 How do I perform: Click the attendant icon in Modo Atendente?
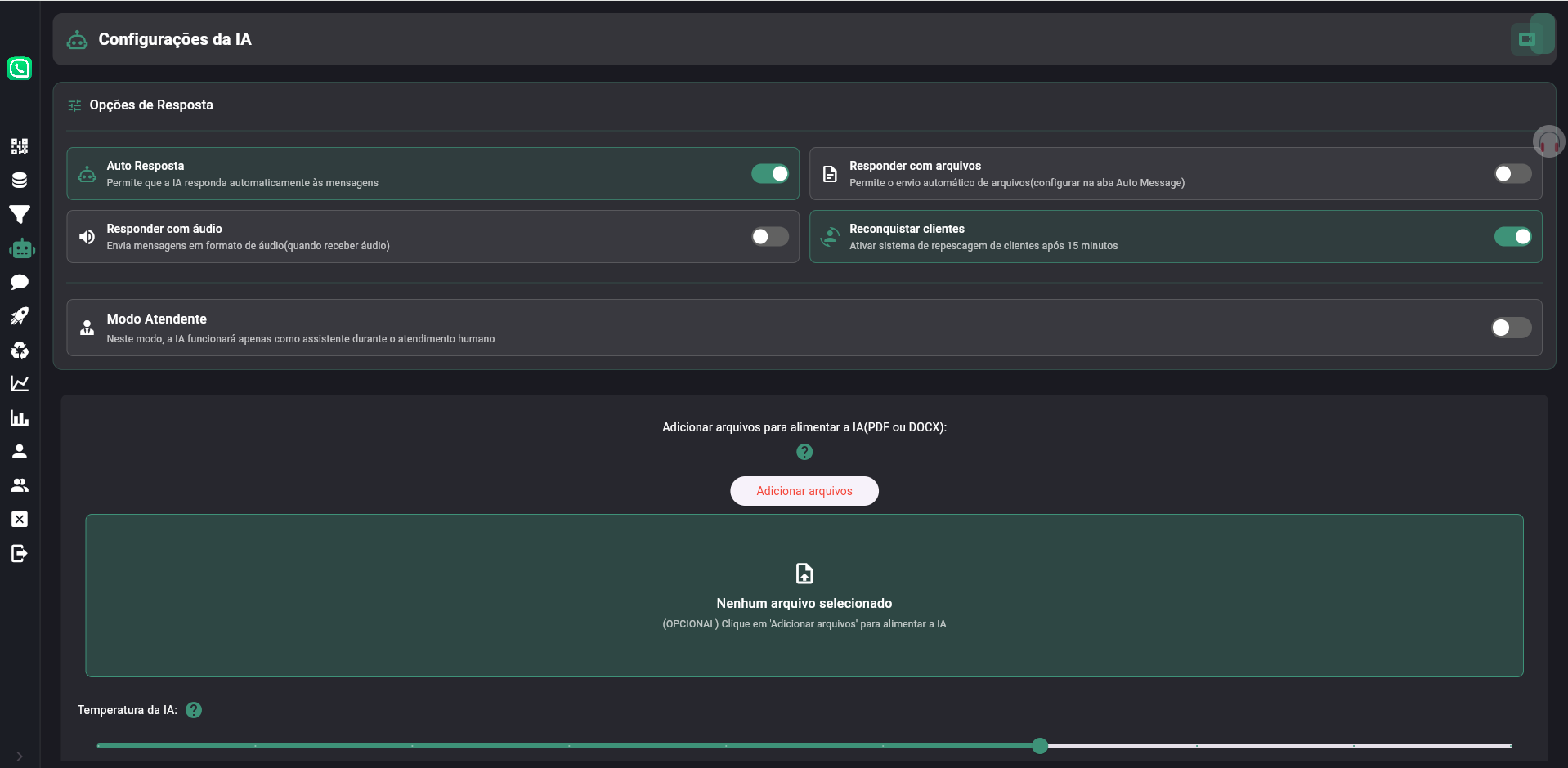tap(87, 328)
